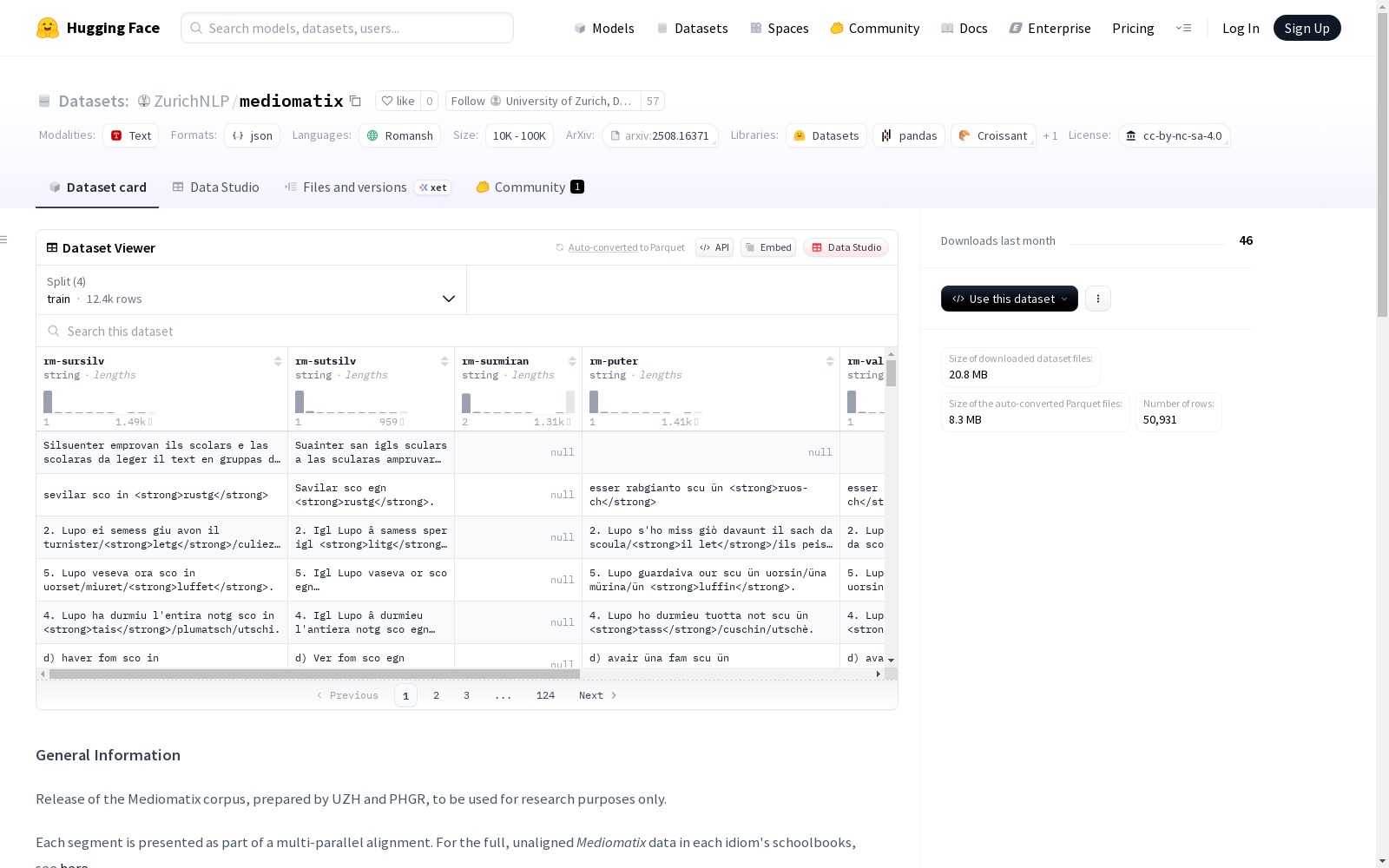1389x868 pixels.
Task: Open Community menu item in header
Action: tap(874, 28)
